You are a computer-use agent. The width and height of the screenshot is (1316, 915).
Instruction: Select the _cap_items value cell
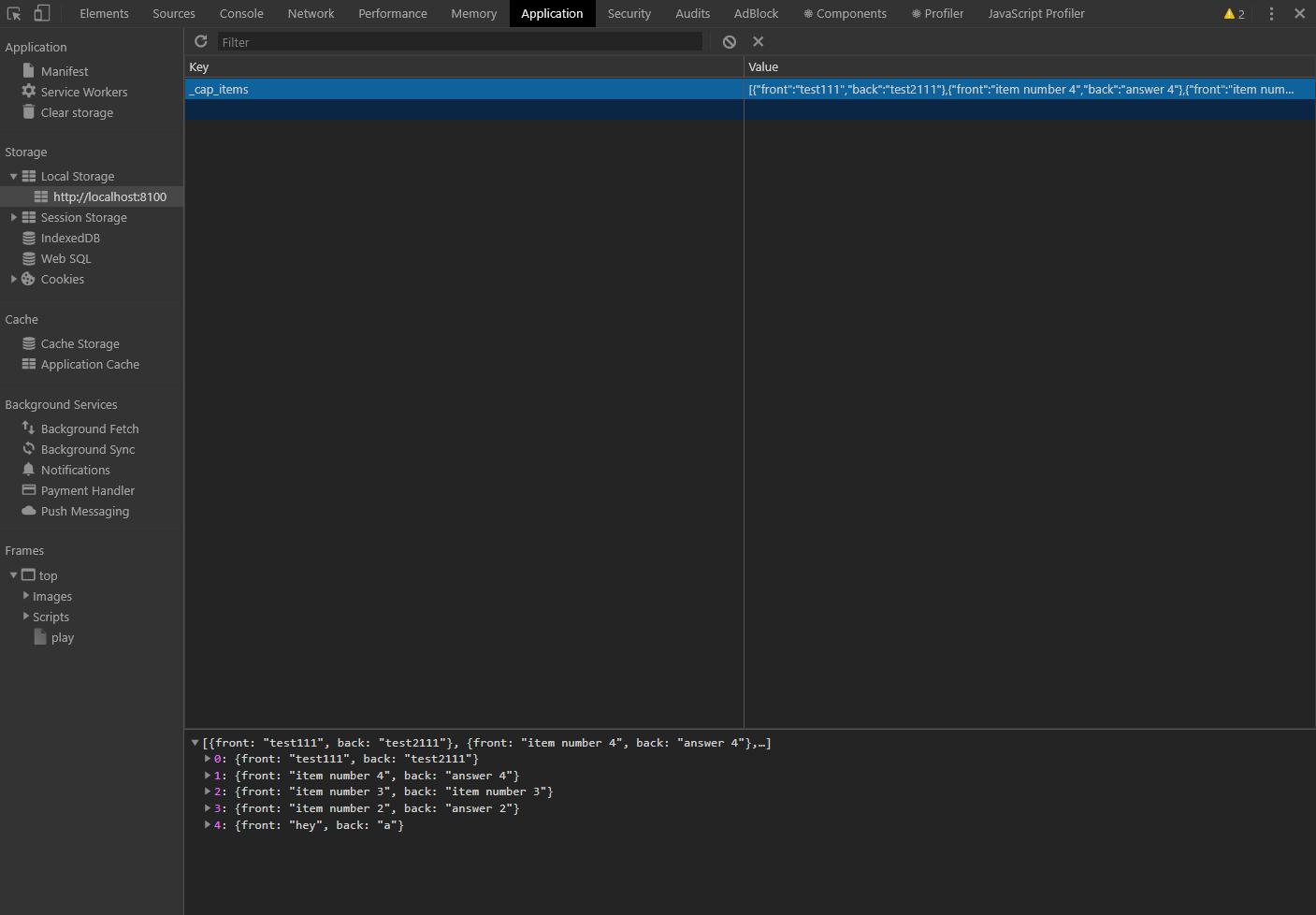(x=1030, y=89)
